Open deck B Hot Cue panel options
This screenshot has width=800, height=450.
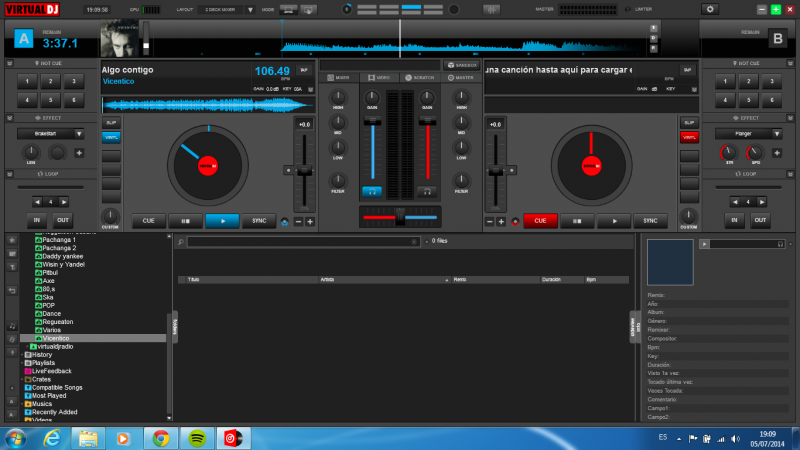(790, 63)
